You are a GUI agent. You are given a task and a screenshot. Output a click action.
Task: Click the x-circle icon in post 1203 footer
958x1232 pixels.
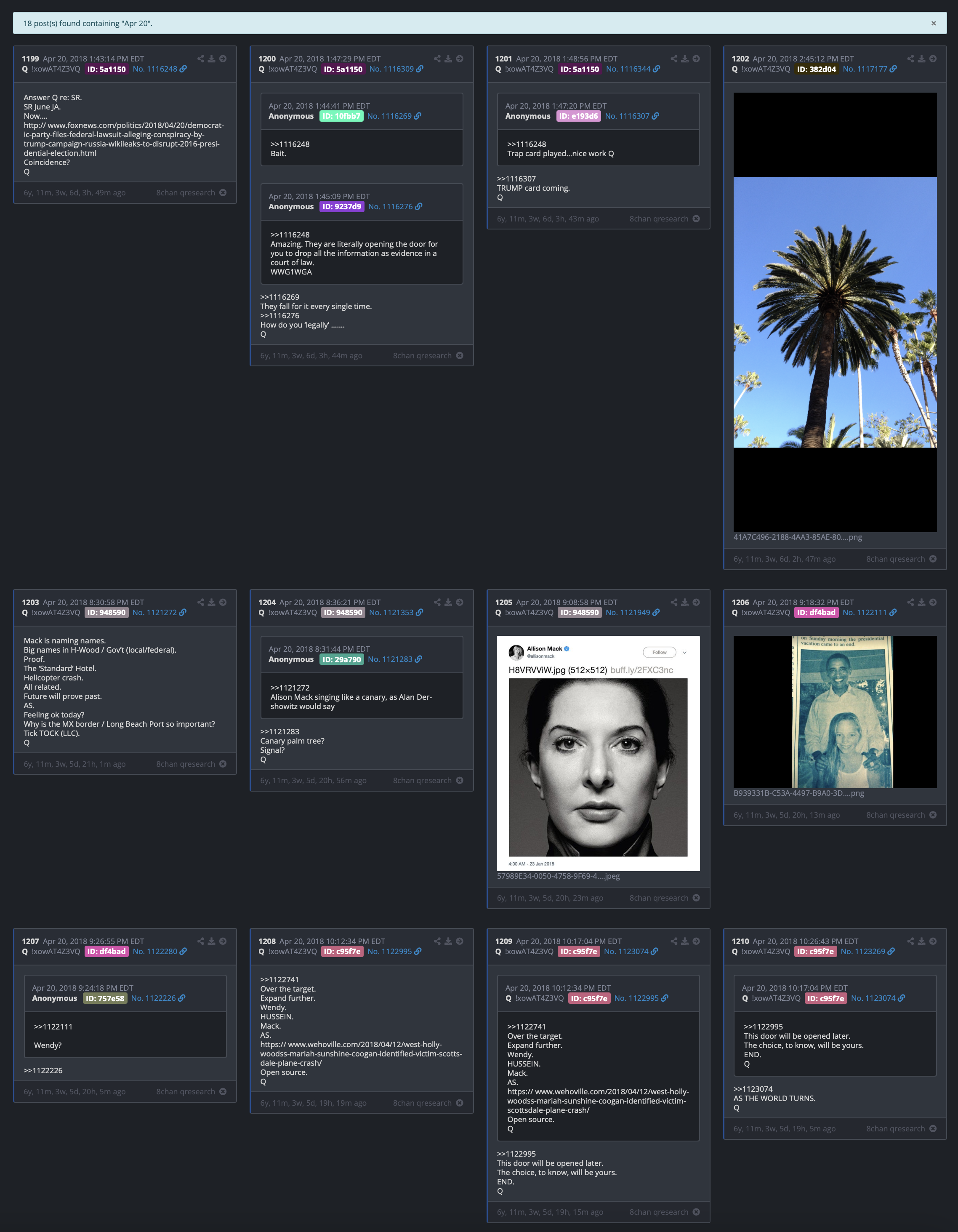223,764
